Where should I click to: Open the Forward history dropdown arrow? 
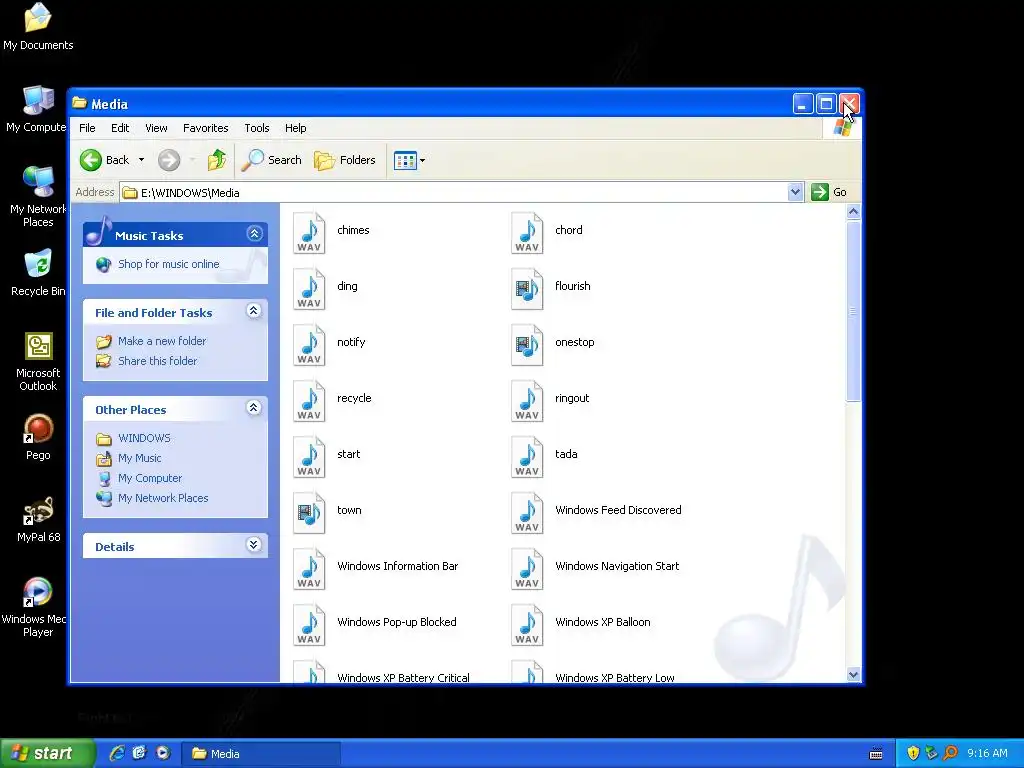192,160
